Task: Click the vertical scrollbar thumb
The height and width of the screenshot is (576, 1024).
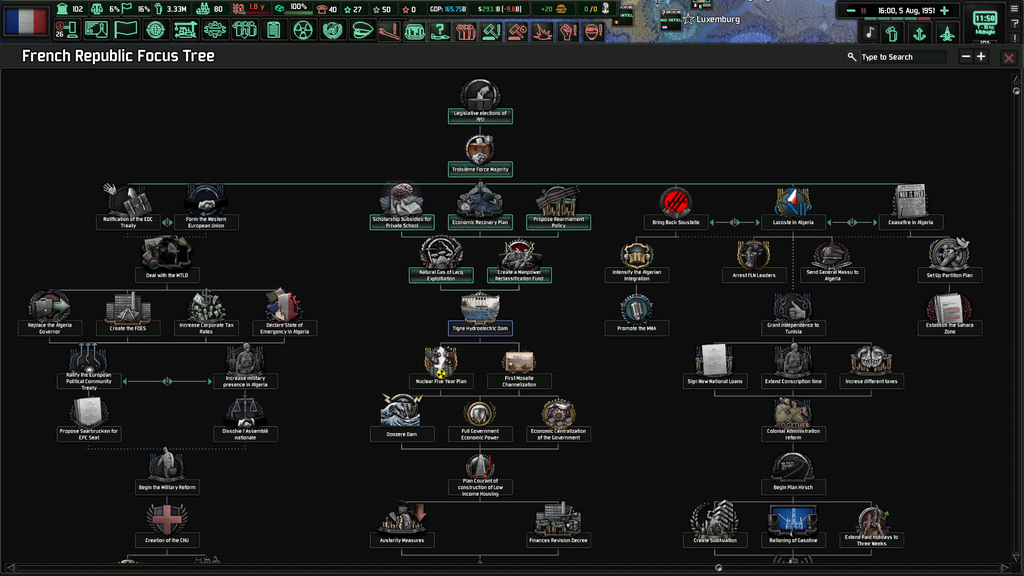Action: coord(1016,91)
